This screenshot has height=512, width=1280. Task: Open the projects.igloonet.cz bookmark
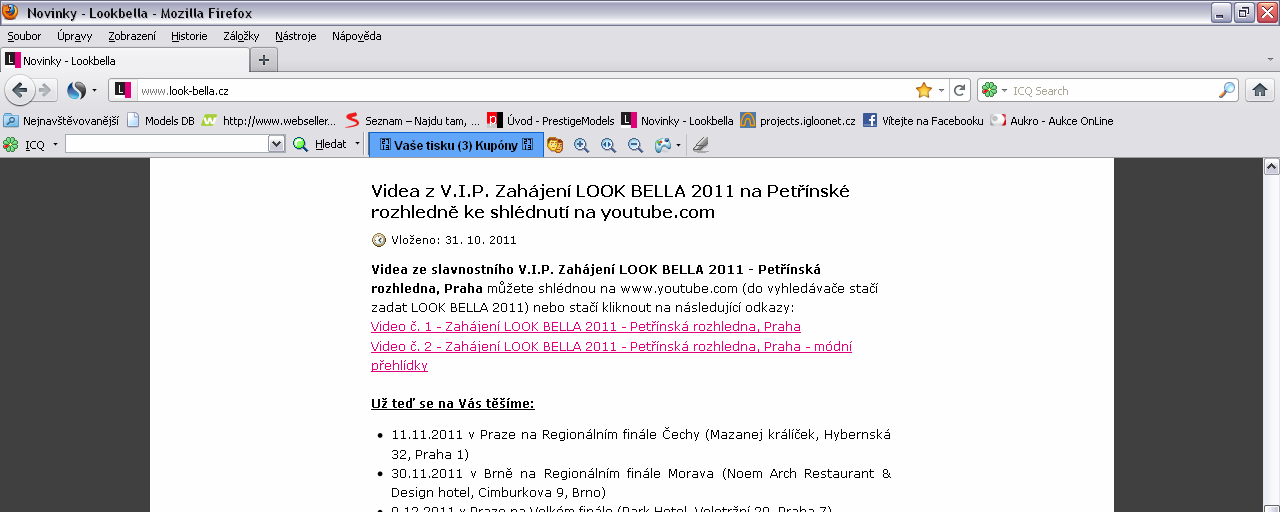coord(798,120)
